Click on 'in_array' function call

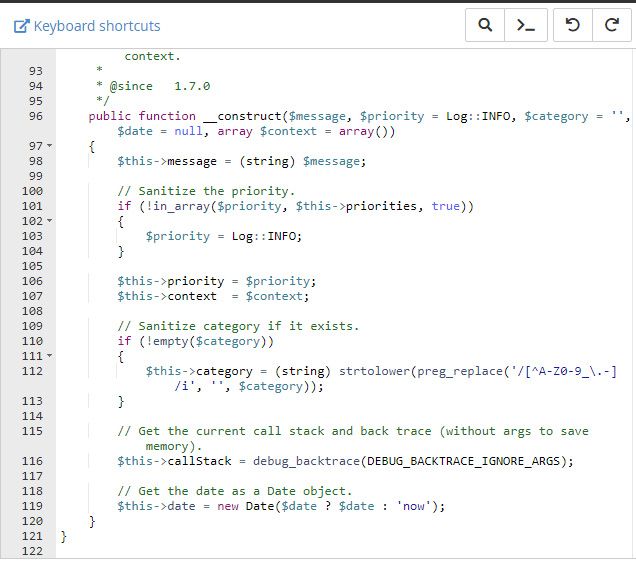181,206
